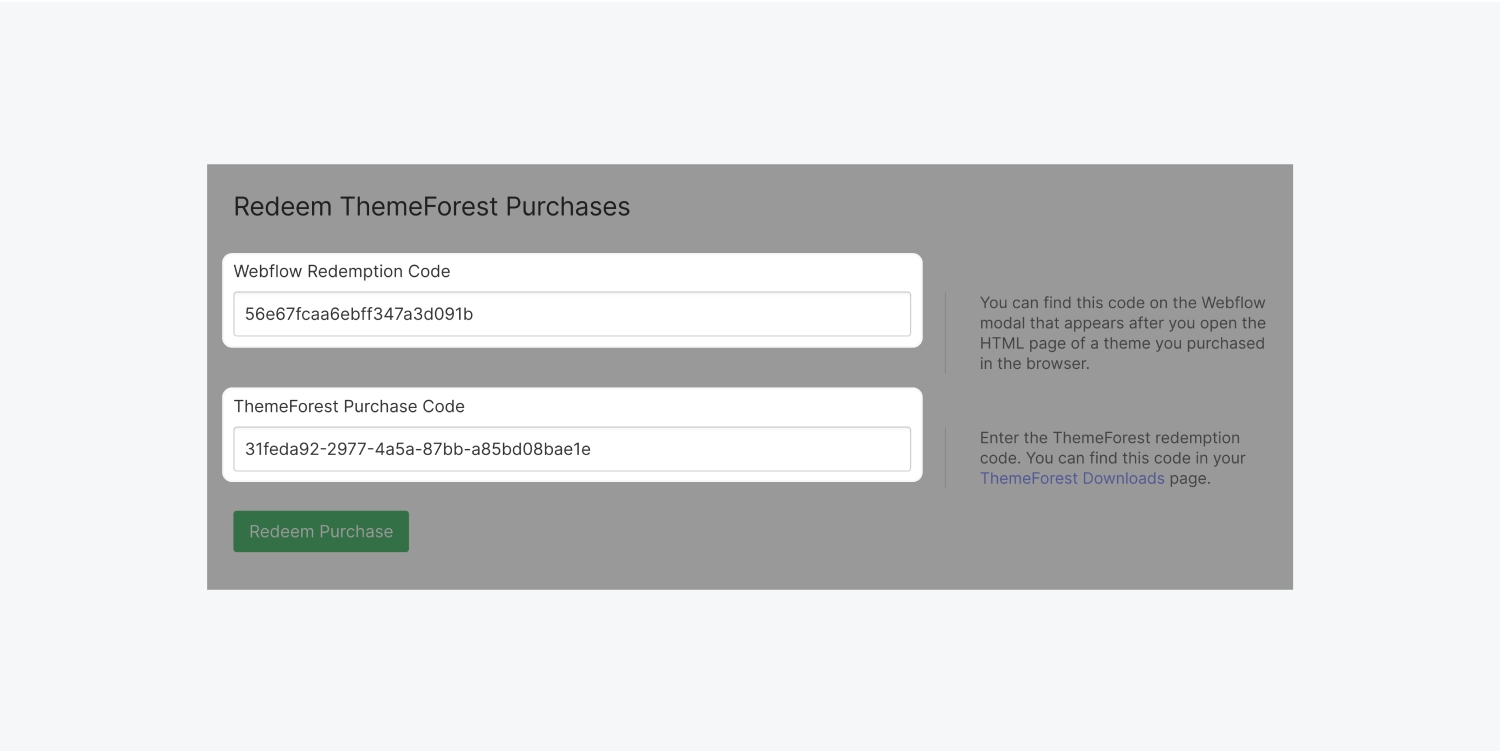Click the 'in the browser.' help text line
This screenshot has width=1501, height=751.
[1034, 364]
